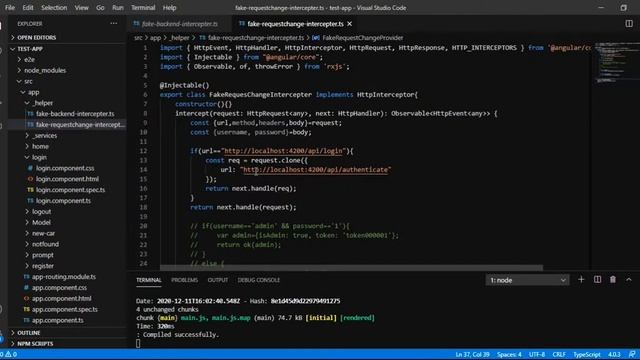Open the Help menu
The height and width of the screenshot is (360, 640).
pyautogui.click(x=169, y=8)
